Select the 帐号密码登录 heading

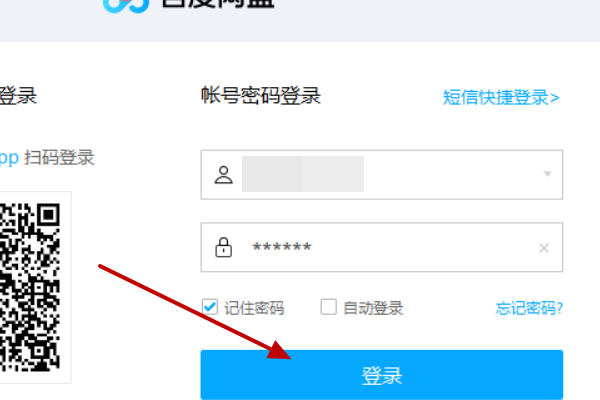click(x=261, y=96)
